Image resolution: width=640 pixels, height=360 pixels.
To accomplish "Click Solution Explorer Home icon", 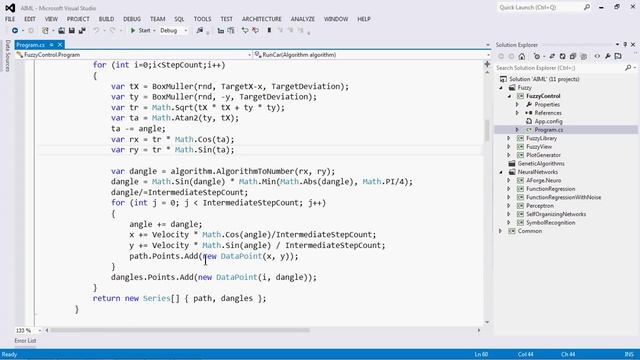I will (522, 56).
